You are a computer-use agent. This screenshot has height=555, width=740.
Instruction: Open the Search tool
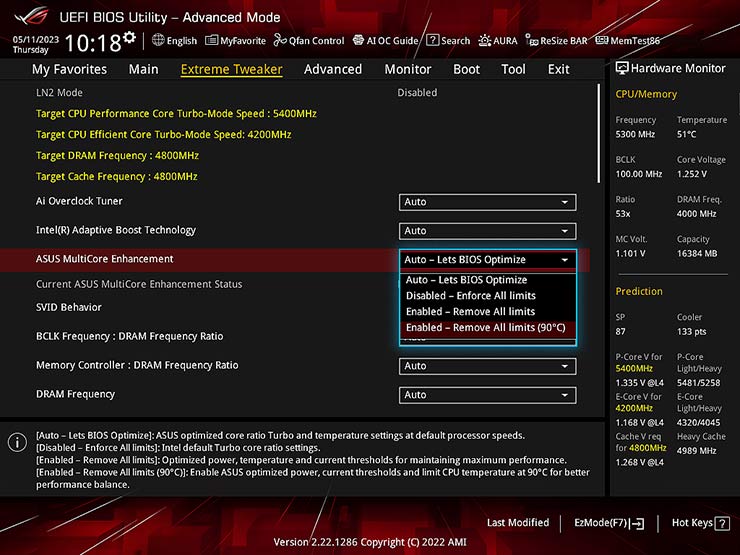(x=448, y=41)
